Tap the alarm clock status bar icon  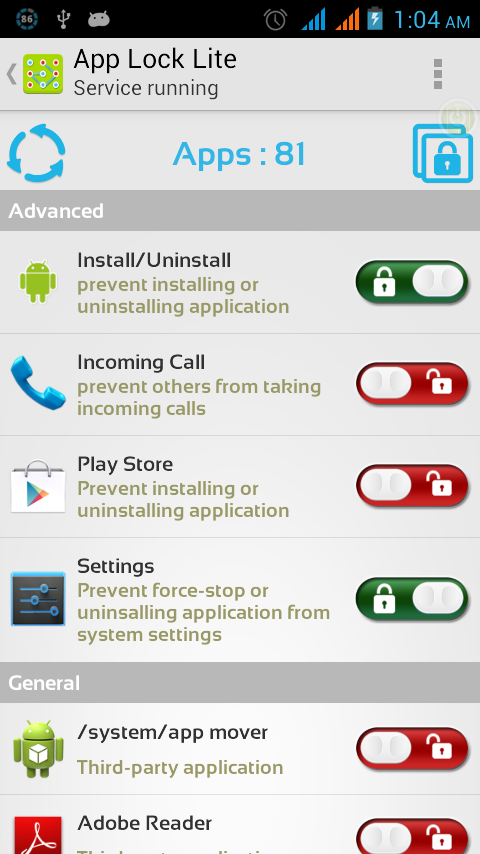[276, 20]
